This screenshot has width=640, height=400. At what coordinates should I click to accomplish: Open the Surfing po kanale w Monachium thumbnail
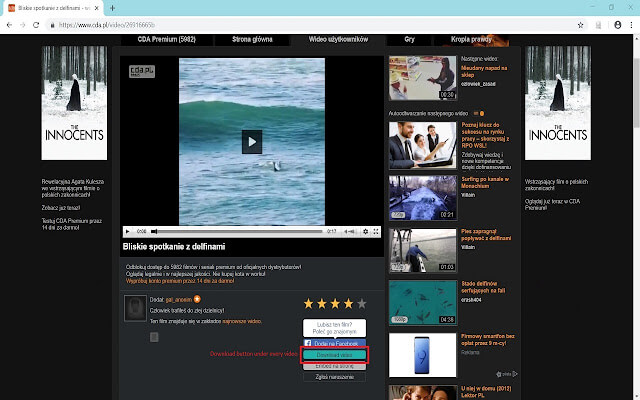[x=407, y=197]
